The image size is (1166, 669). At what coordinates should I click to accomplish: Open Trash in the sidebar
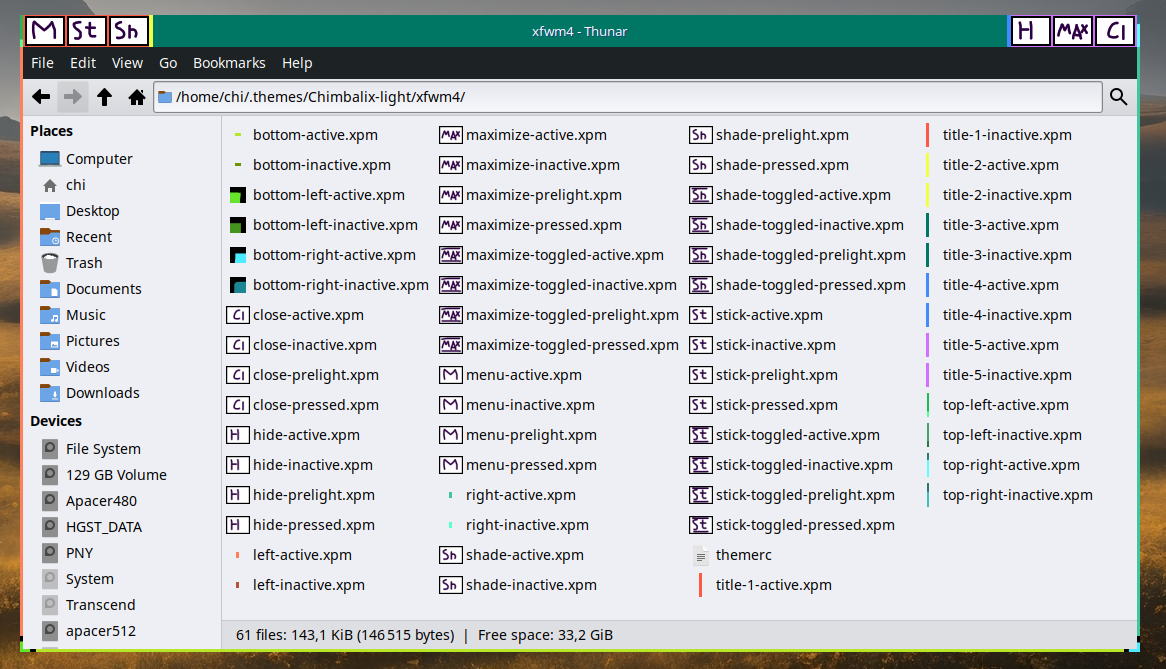tap(84, 263)
